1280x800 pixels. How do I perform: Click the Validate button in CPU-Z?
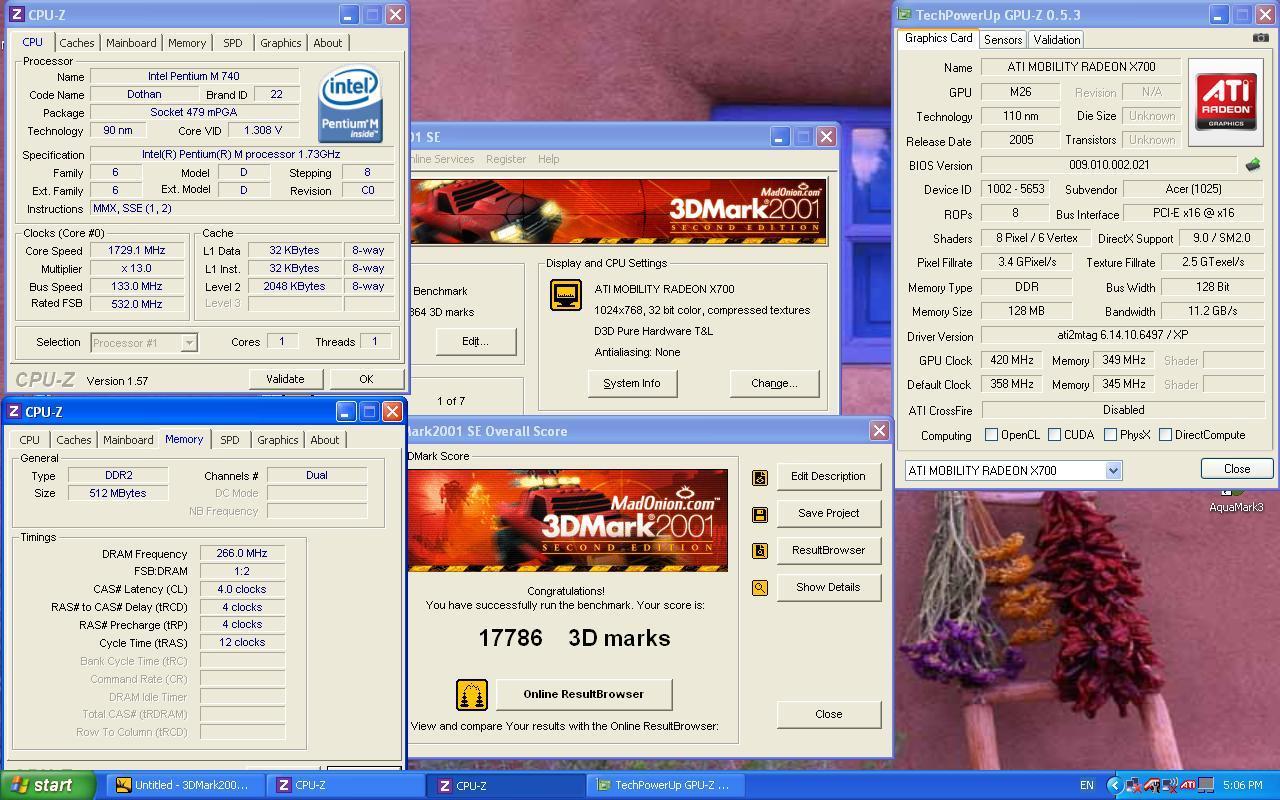pos(284,379)
